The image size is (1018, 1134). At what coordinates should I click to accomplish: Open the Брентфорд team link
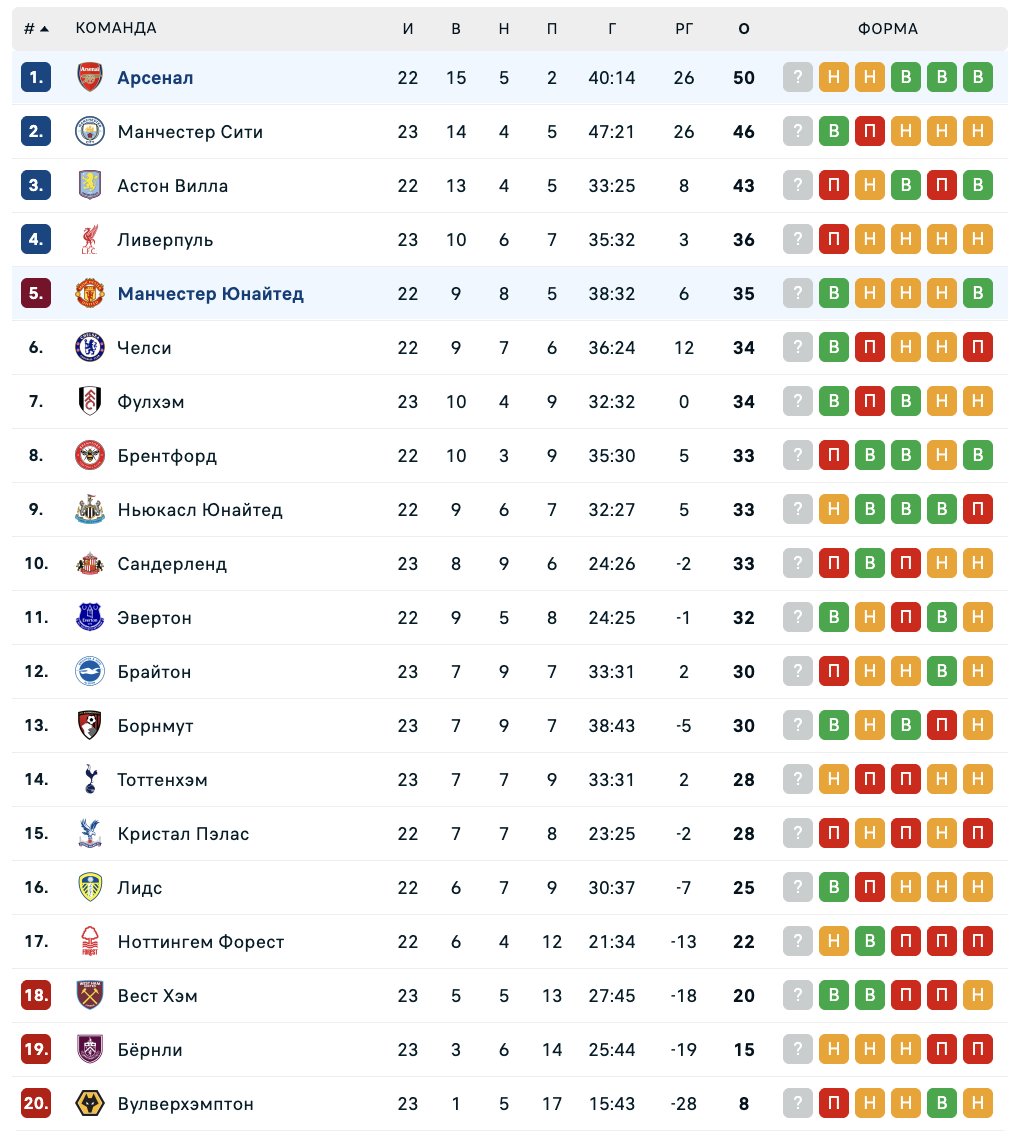tap(167, 455)
